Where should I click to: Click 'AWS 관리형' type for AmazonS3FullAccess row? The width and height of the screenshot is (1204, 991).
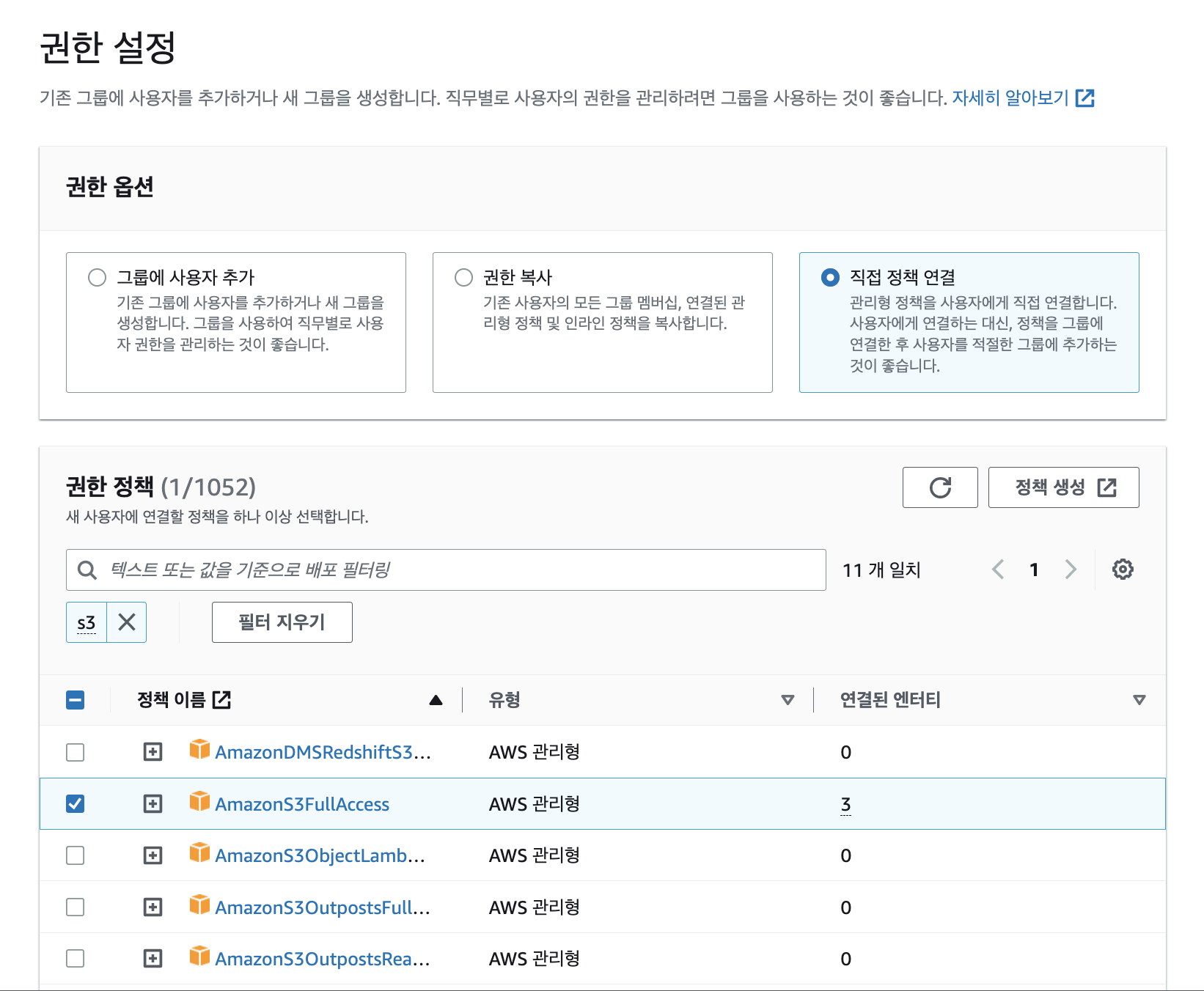coord(535,804)
